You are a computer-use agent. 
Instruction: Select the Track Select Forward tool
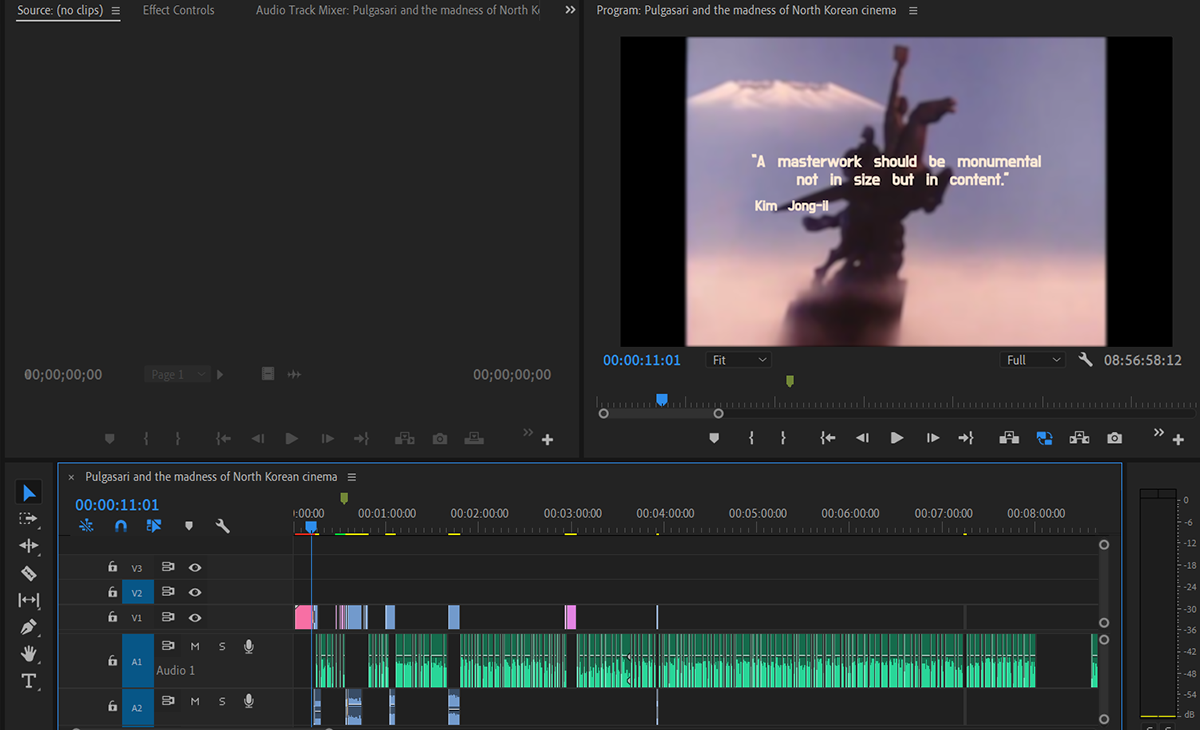[x=29, y=519]
